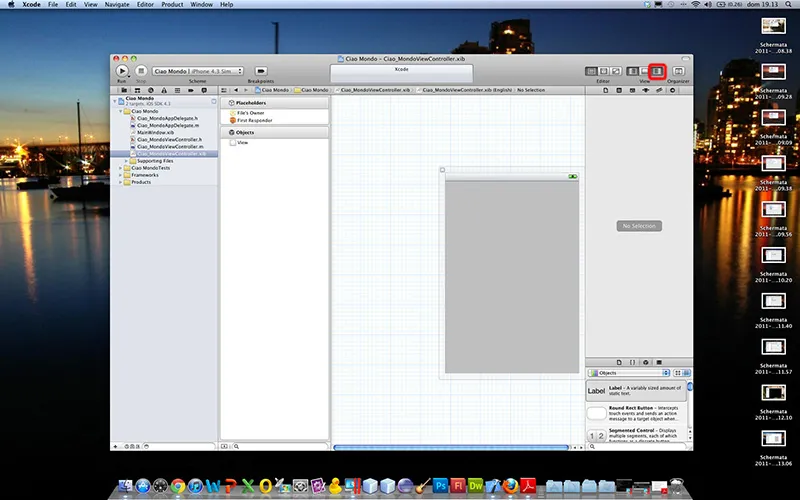Click the object library search field
800x500 pixels.
(x=638, y=446)
